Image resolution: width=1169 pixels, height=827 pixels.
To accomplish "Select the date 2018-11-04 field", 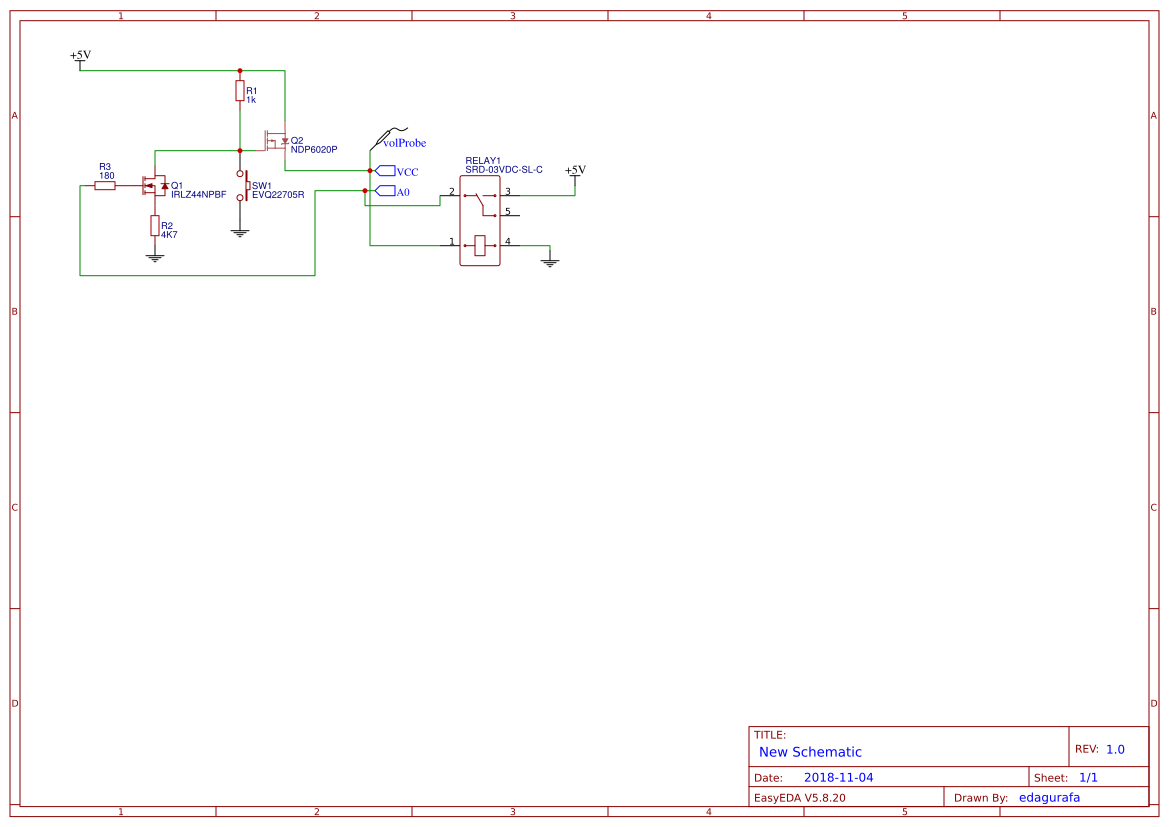I will (838, 777).
